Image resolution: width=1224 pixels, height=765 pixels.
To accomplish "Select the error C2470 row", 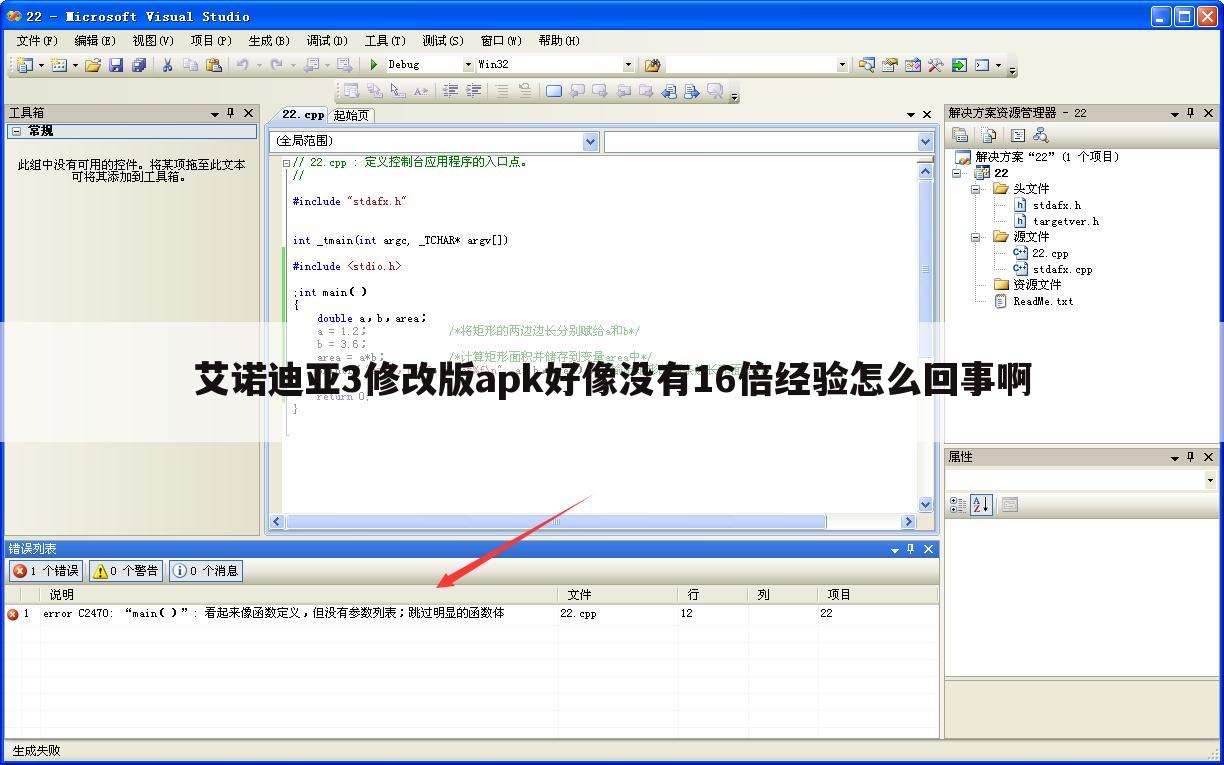I will tap(470, 614).
